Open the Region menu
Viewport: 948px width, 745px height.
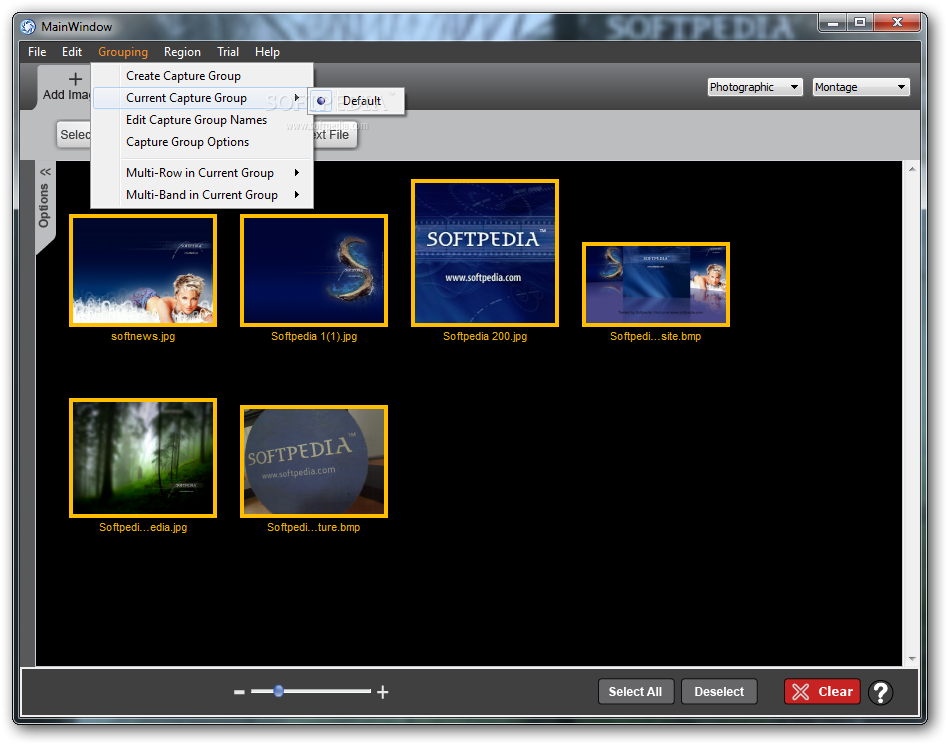click(x=182, y=52)
